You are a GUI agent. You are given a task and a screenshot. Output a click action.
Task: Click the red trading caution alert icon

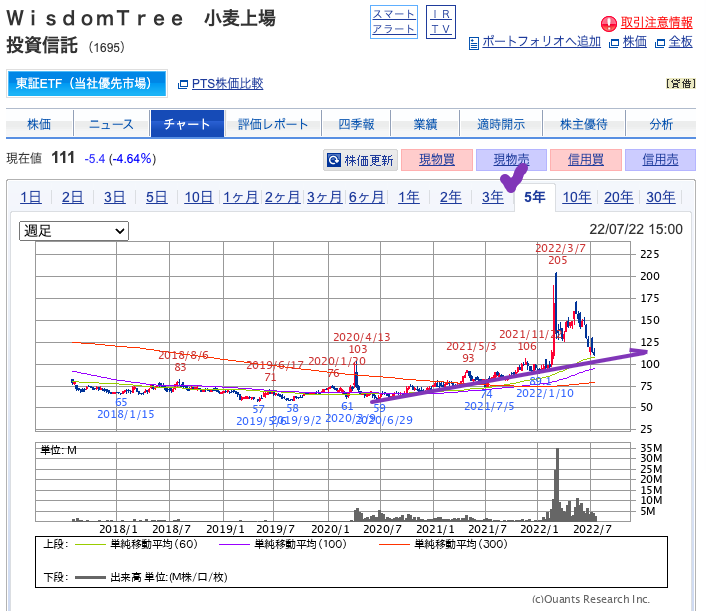pos(609,23)
